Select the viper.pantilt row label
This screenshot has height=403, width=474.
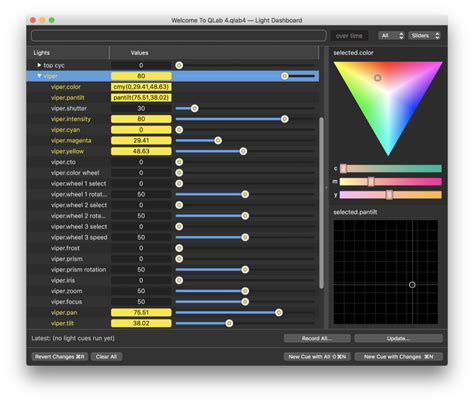pos(68,98)
